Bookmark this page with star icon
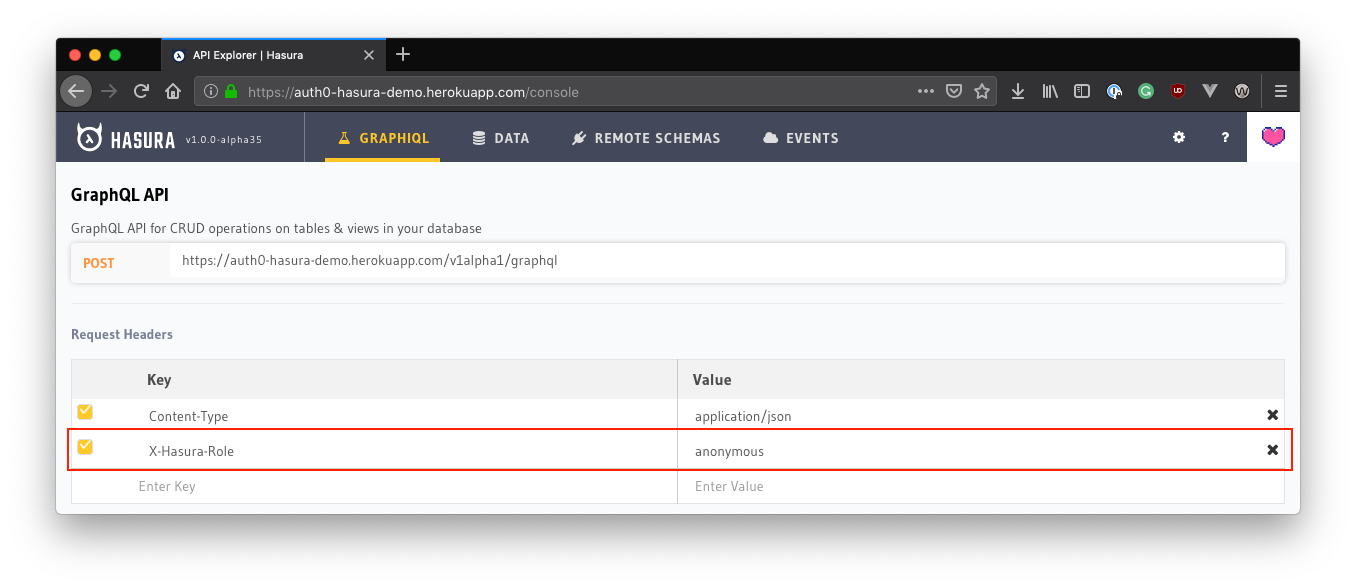Screen dimensions: 1356x588 pos(982,91)
